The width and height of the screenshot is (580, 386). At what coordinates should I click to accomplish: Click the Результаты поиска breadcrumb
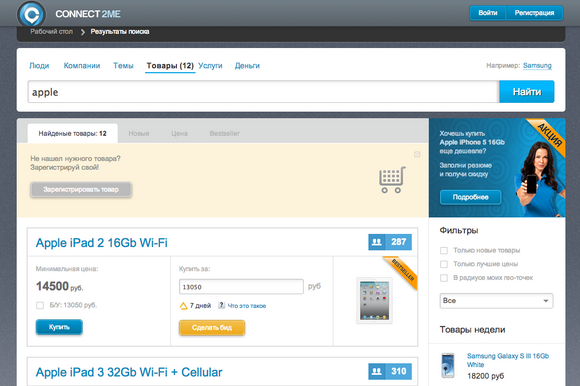click(120, 32)
